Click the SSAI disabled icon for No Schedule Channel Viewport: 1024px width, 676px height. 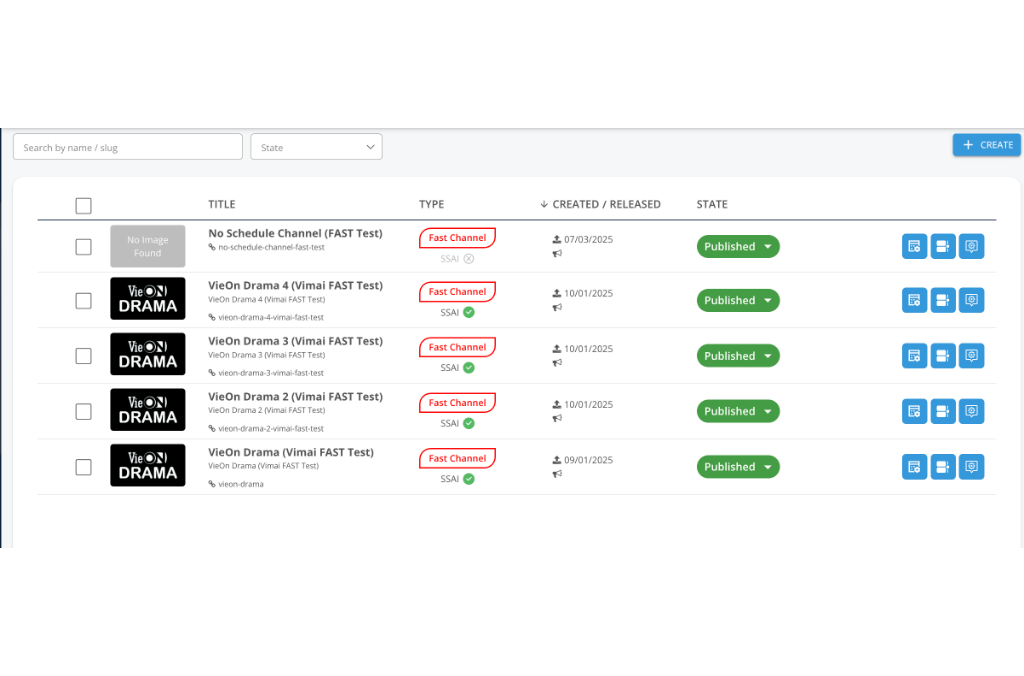(x=469, y=258)
